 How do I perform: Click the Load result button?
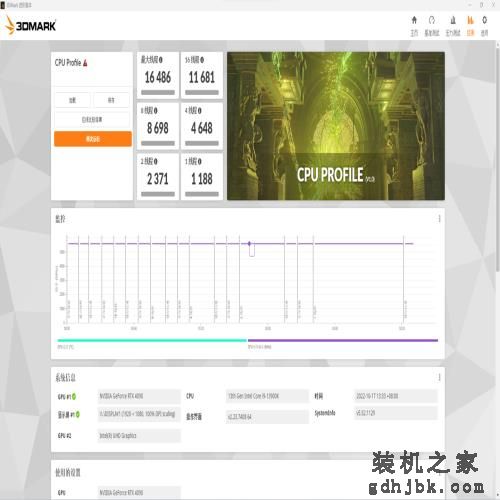point(72,100)
